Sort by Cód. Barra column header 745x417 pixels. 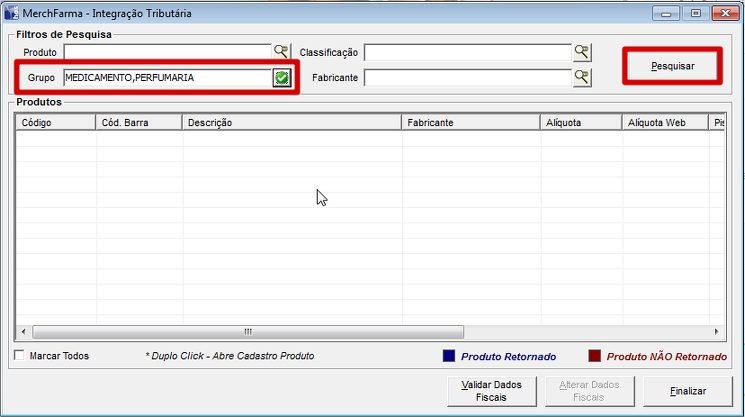[138, 123]
